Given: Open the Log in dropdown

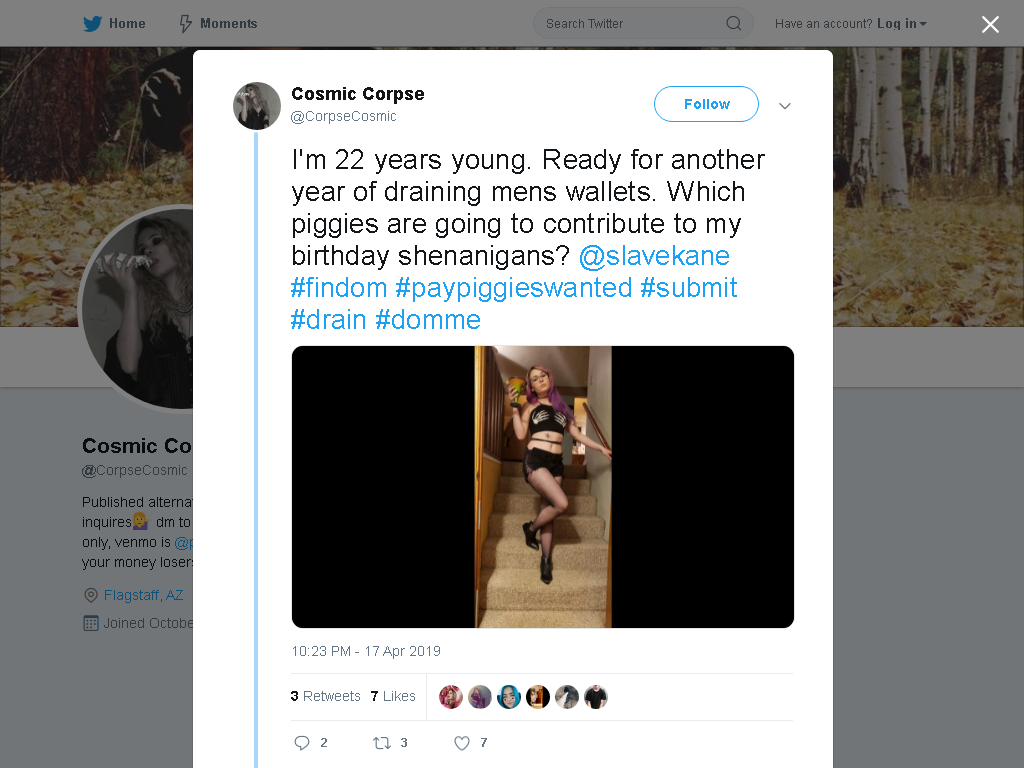Looking at the screenshot, I should coord(902,24).
